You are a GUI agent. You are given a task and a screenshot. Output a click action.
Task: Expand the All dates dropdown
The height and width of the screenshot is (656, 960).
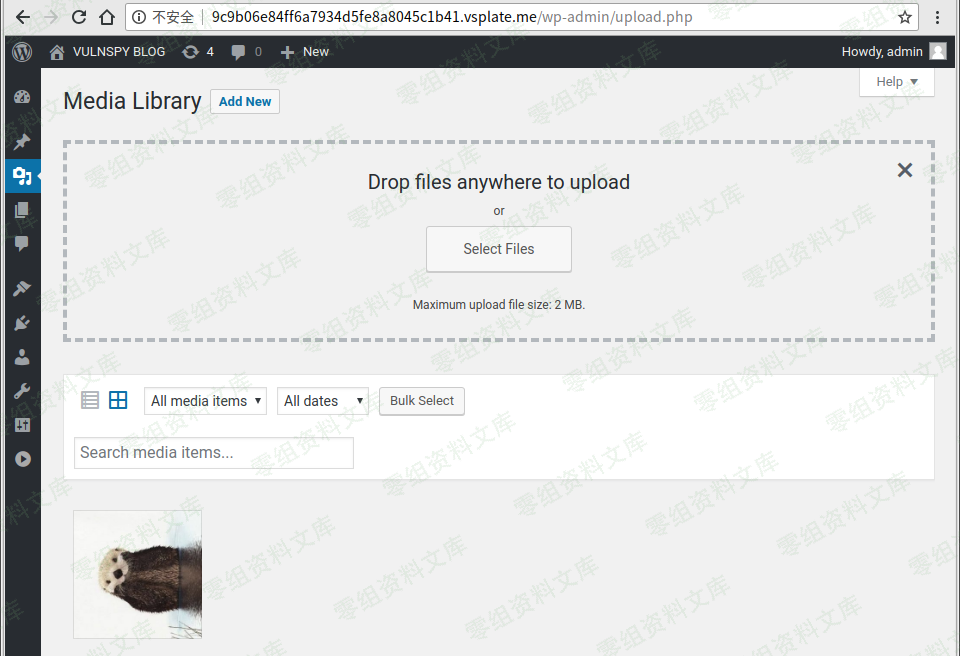[322, 401]
